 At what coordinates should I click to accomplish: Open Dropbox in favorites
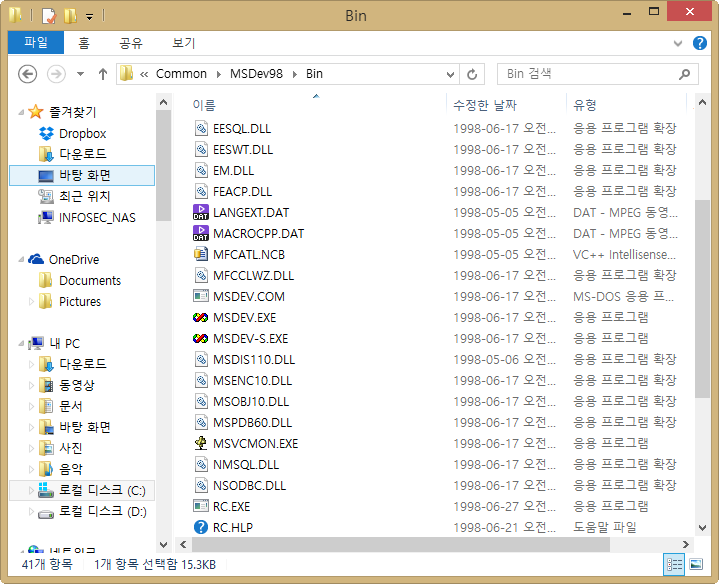[x=83, y=133]
